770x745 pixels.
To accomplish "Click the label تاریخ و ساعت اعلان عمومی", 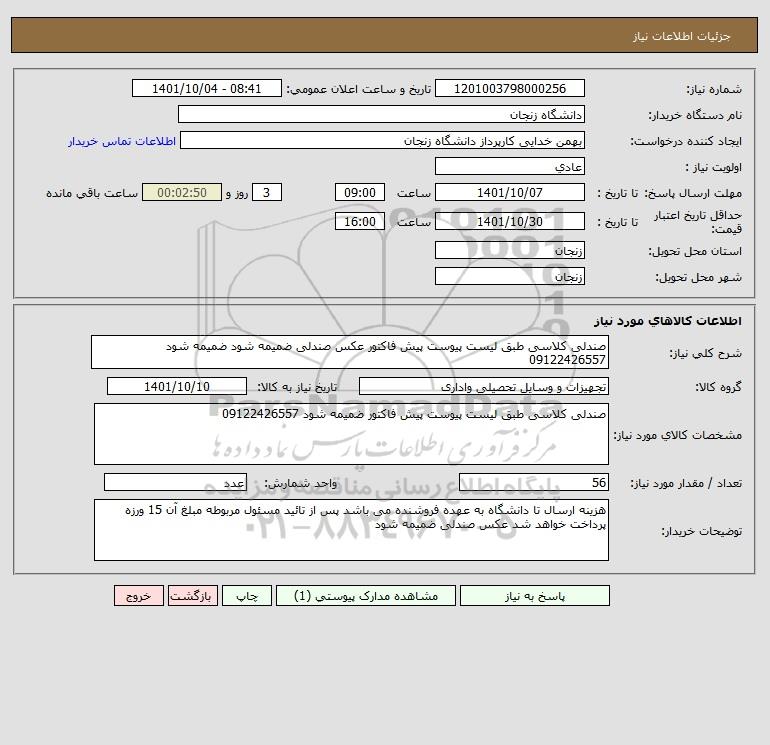I will (358, 89).
